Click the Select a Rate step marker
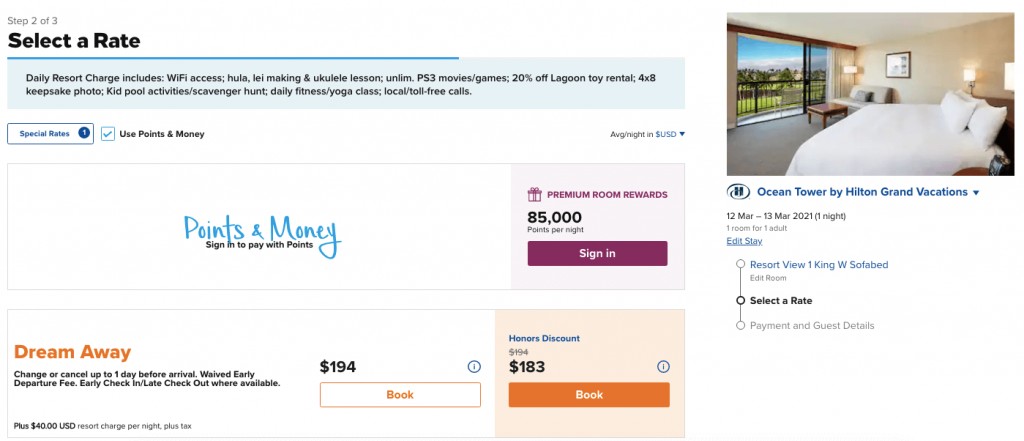This screenshot has height=441, width=1024. tap(741, 300)
